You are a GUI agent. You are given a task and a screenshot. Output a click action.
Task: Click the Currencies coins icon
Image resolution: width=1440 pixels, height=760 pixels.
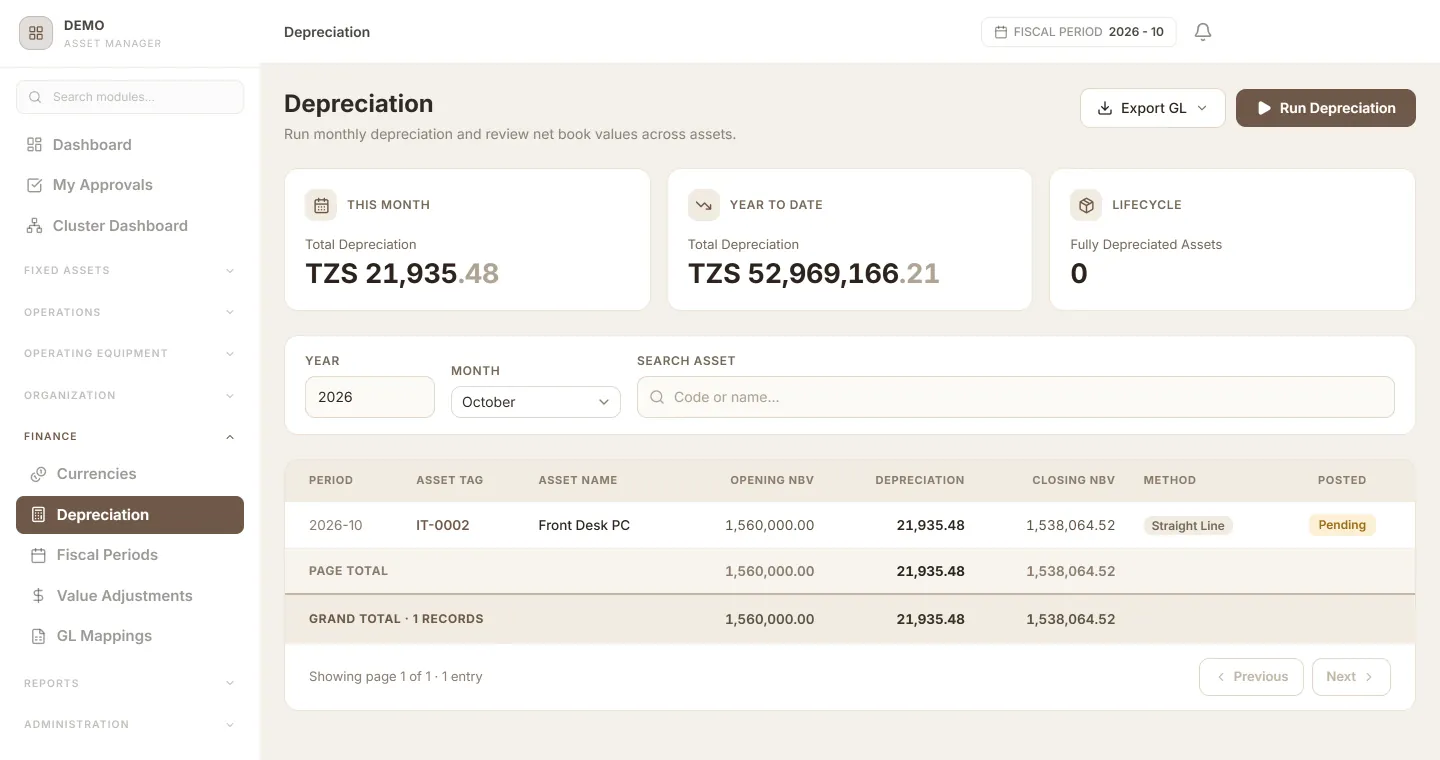[39, 474]
